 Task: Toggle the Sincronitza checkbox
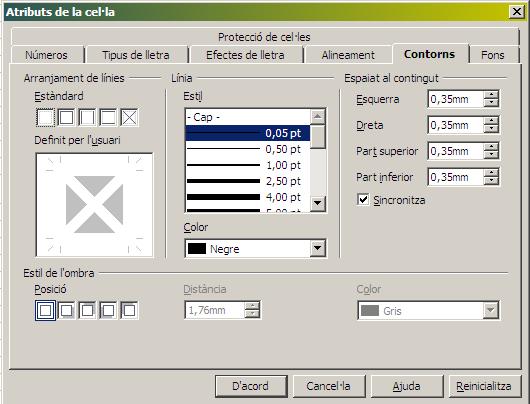[363, 199]
